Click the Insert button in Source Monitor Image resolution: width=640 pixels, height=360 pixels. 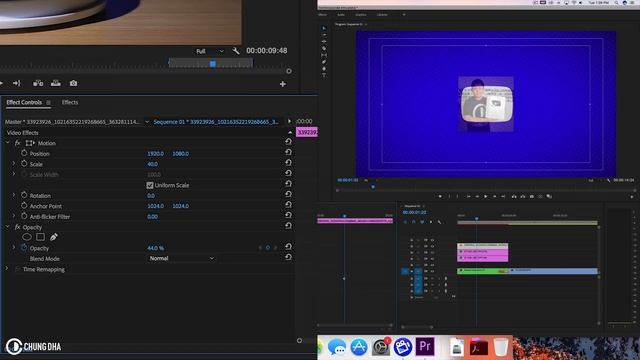point(38,83)
